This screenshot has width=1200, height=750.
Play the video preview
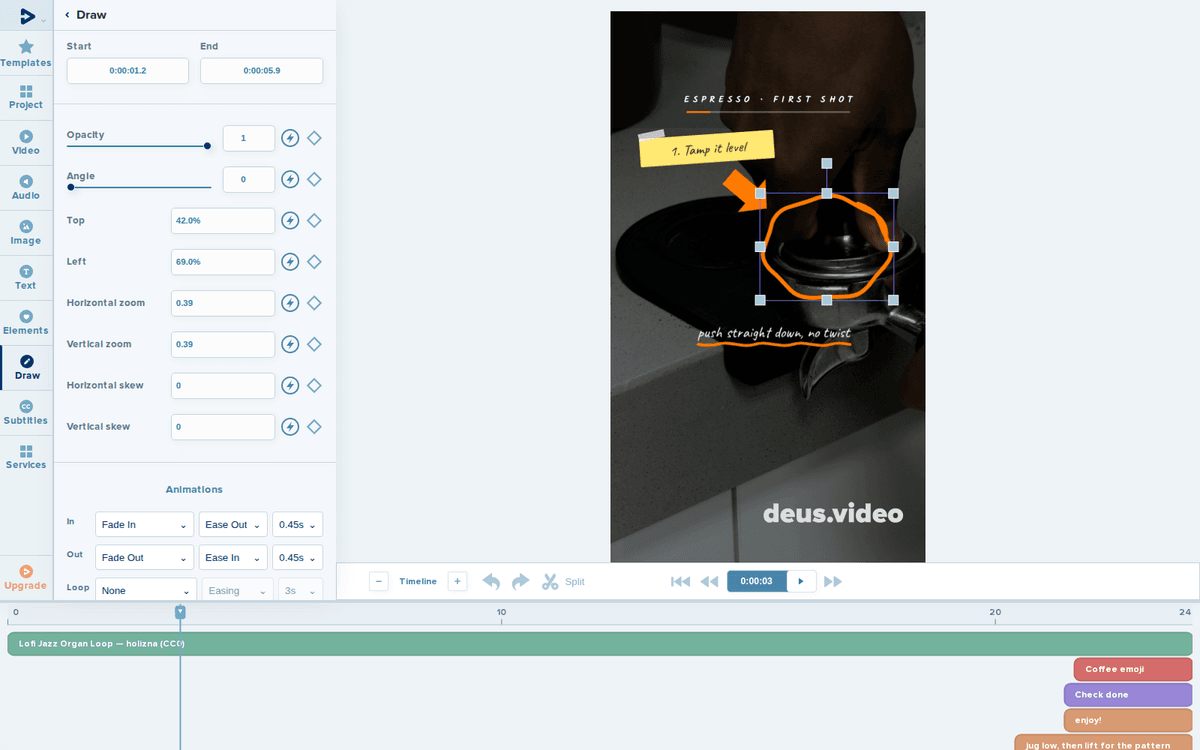[x=801, y=581]
